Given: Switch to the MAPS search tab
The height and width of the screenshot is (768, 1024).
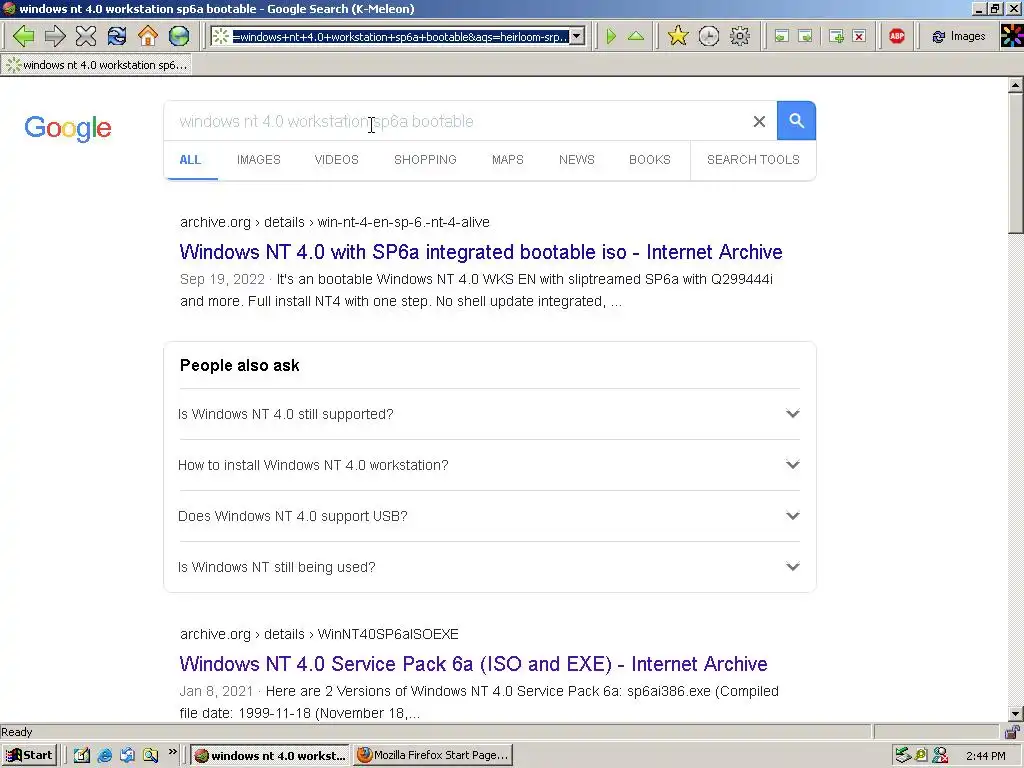Looking at the screenshot, I should (507, 160).
